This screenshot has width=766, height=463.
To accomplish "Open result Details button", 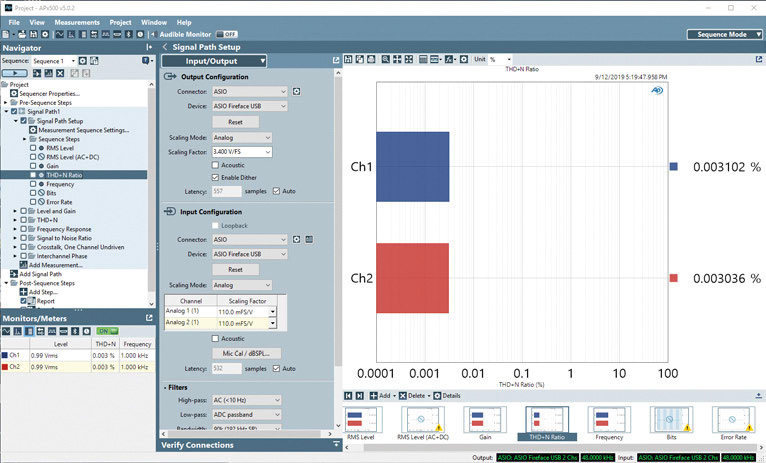I will pyautogui.click(x=447, y=396).
